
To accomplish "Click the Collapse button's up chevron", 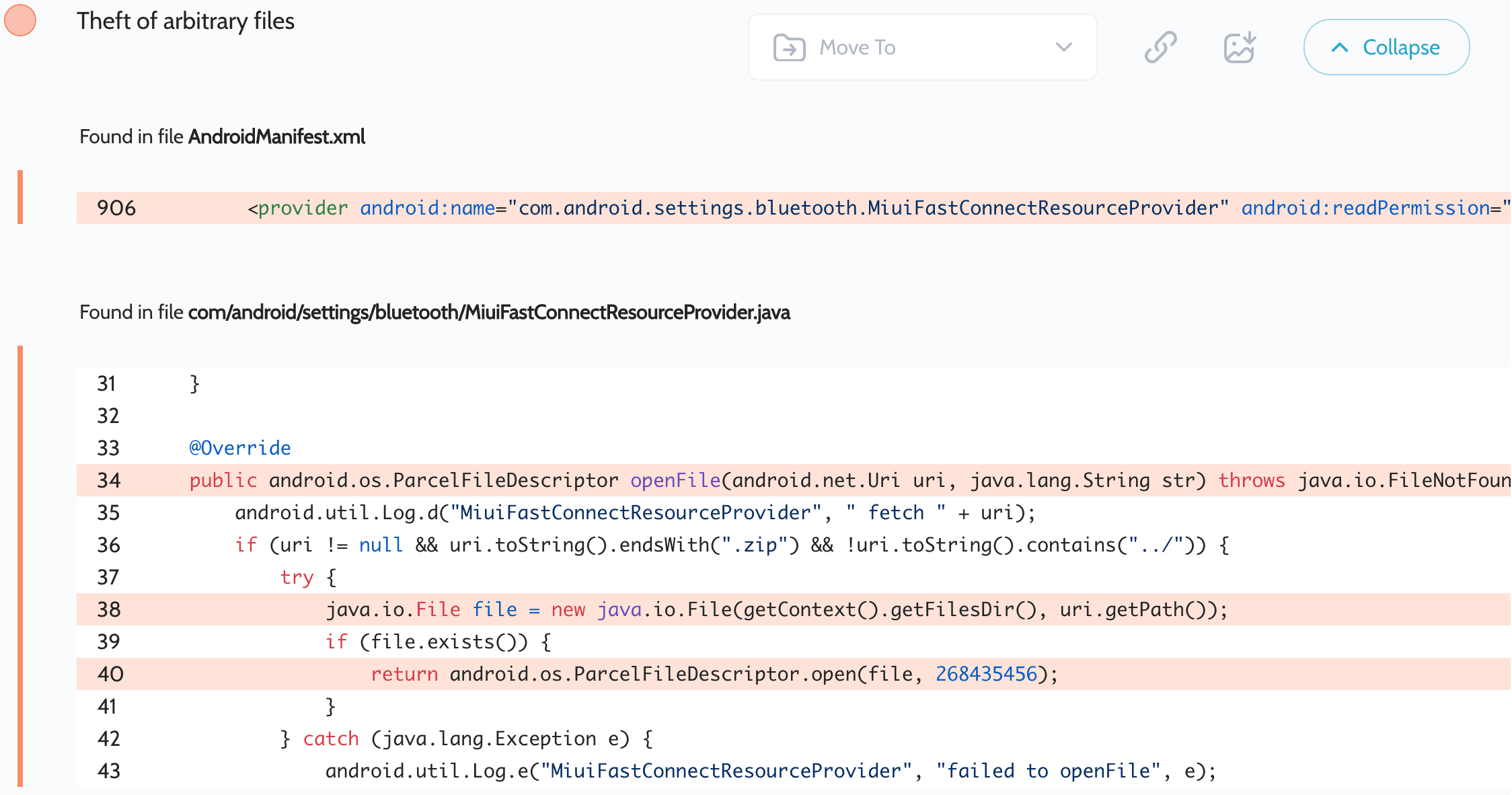I will [x=1340, y=47].
